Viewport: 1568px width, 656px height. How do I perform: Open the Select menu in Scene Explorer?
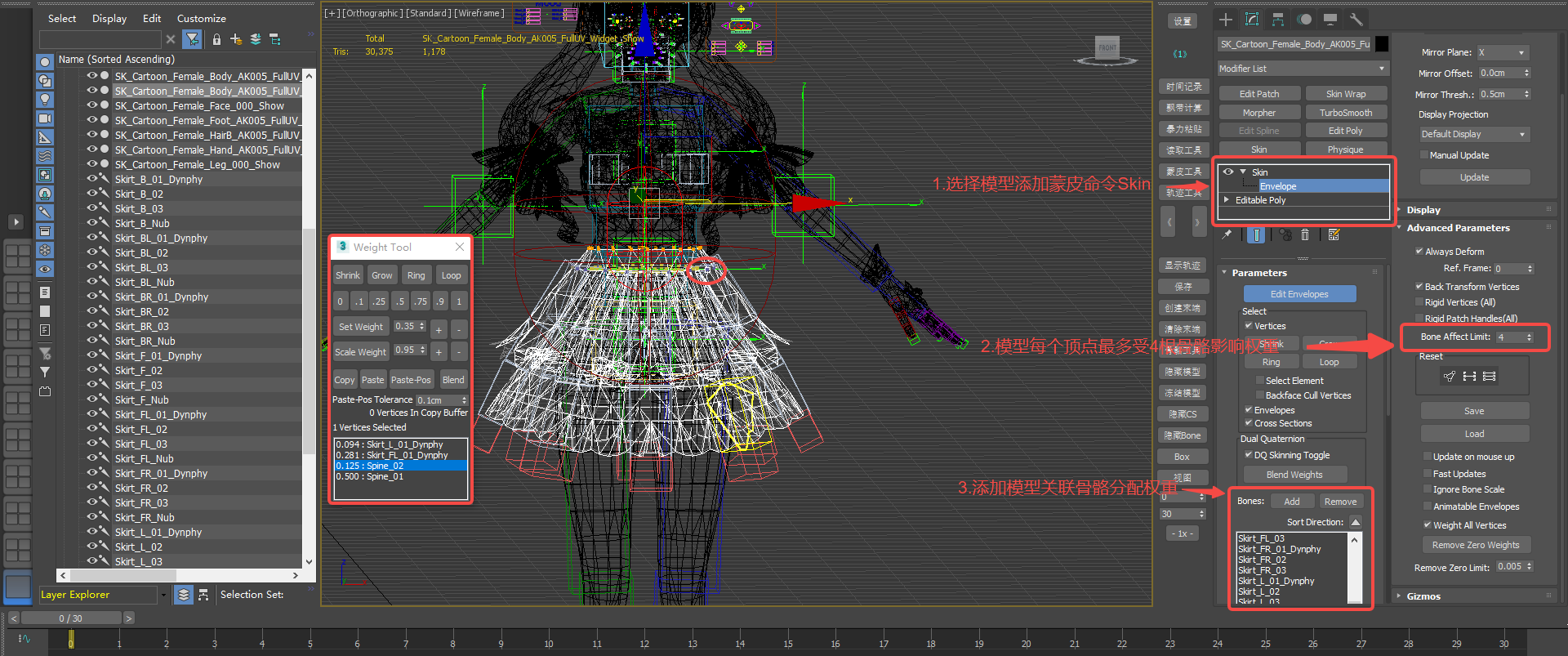62,18
